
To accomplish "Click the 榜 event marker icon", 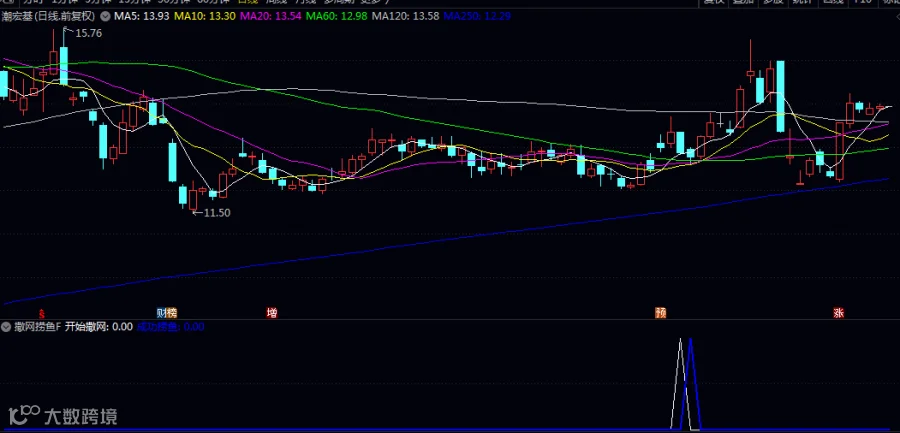I will click(172, 313).
